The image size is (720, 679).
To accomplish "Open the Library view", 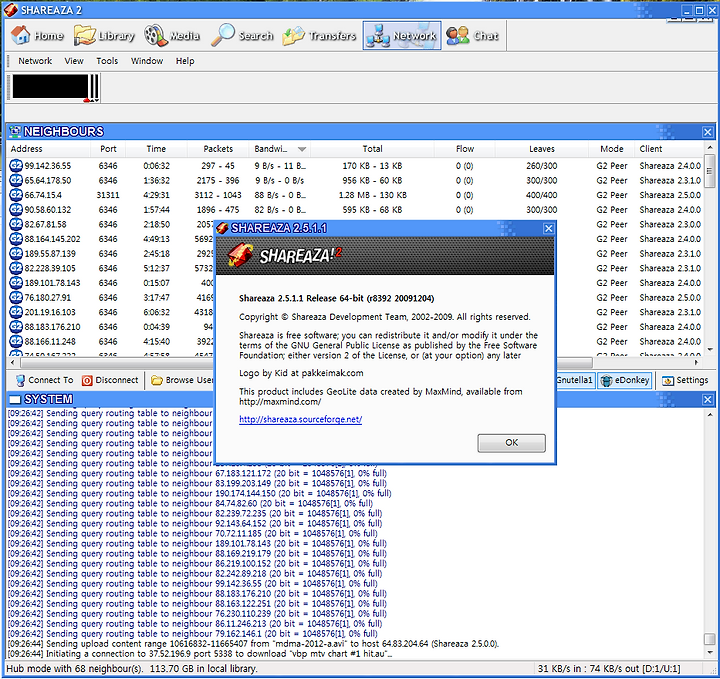I will [104, 35].
